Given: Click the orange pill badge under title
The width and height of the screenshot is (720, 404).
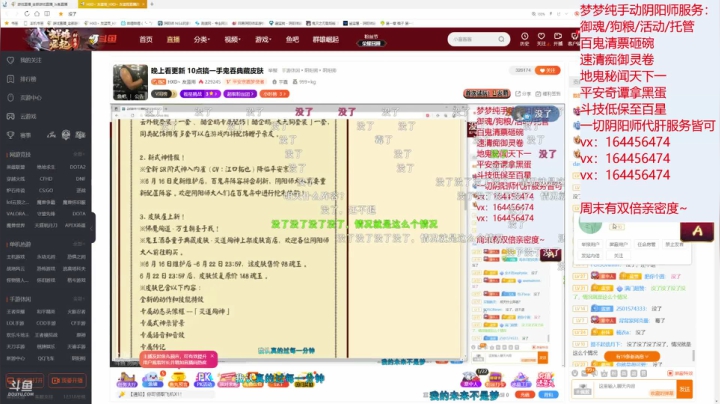Looking at the screenshot, I should click(274, 94).
